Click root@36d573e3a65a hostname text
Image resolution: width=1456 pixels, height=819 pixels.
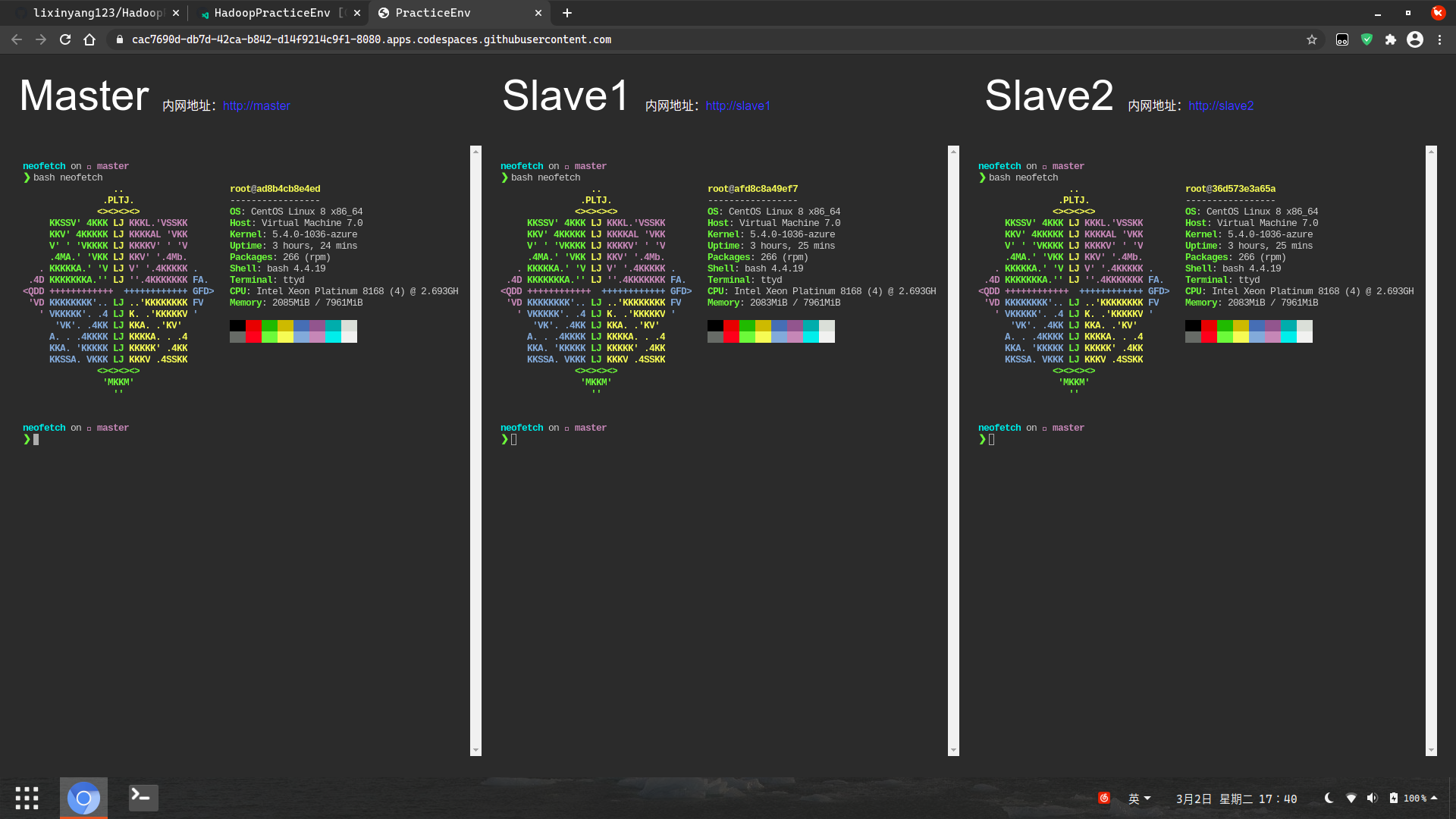pos(1230,189)
